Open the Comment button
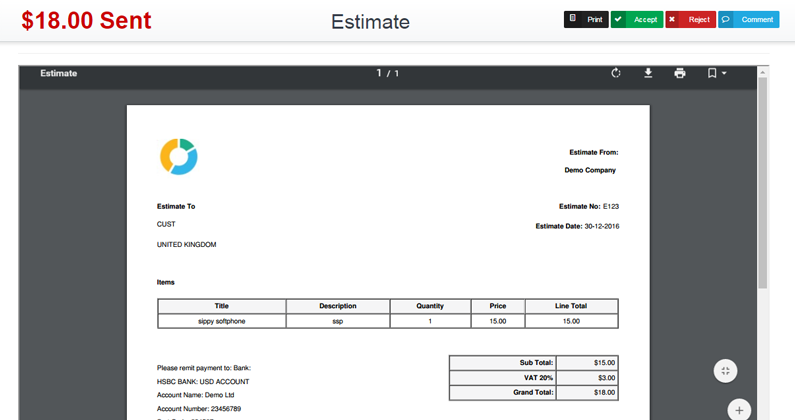This screenshot has height=420, width=795. click(748, 19)
